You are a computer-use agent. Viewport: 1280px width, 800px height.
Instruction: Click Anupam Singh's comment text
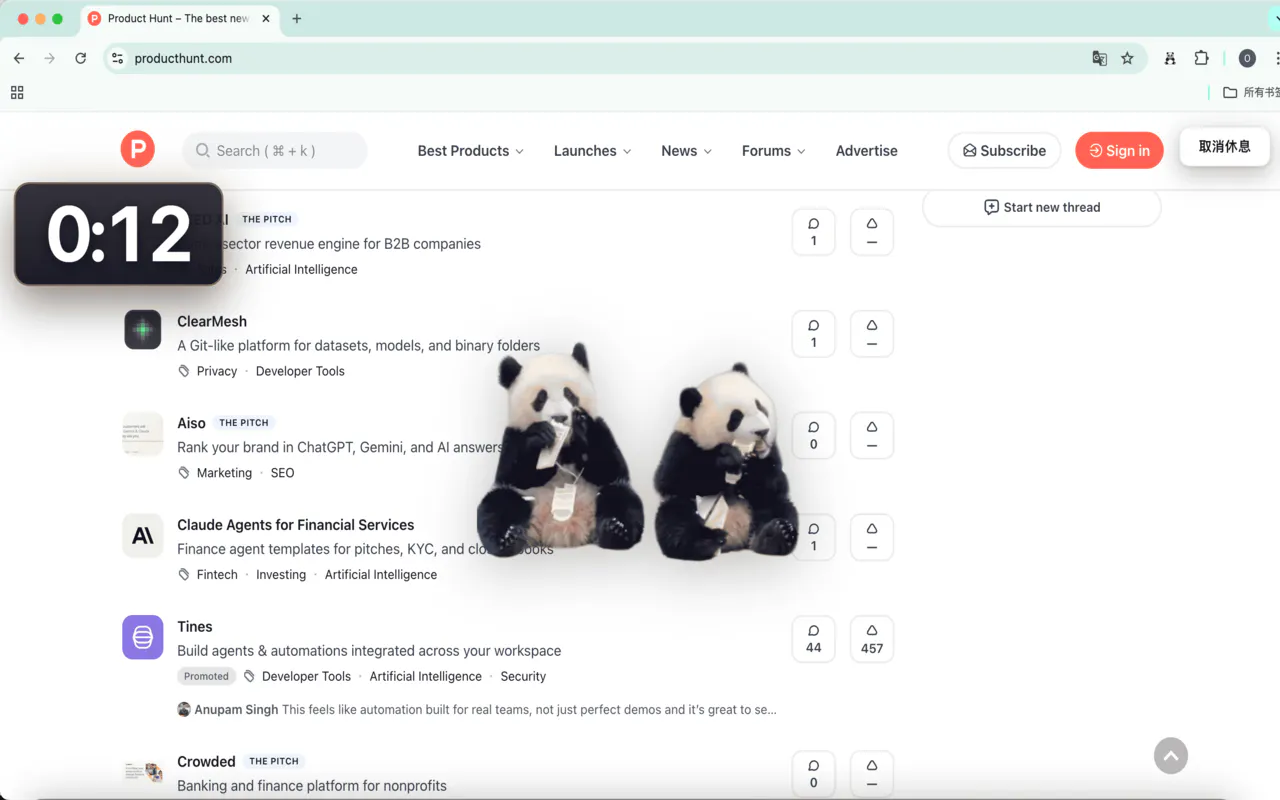(529, 710)
